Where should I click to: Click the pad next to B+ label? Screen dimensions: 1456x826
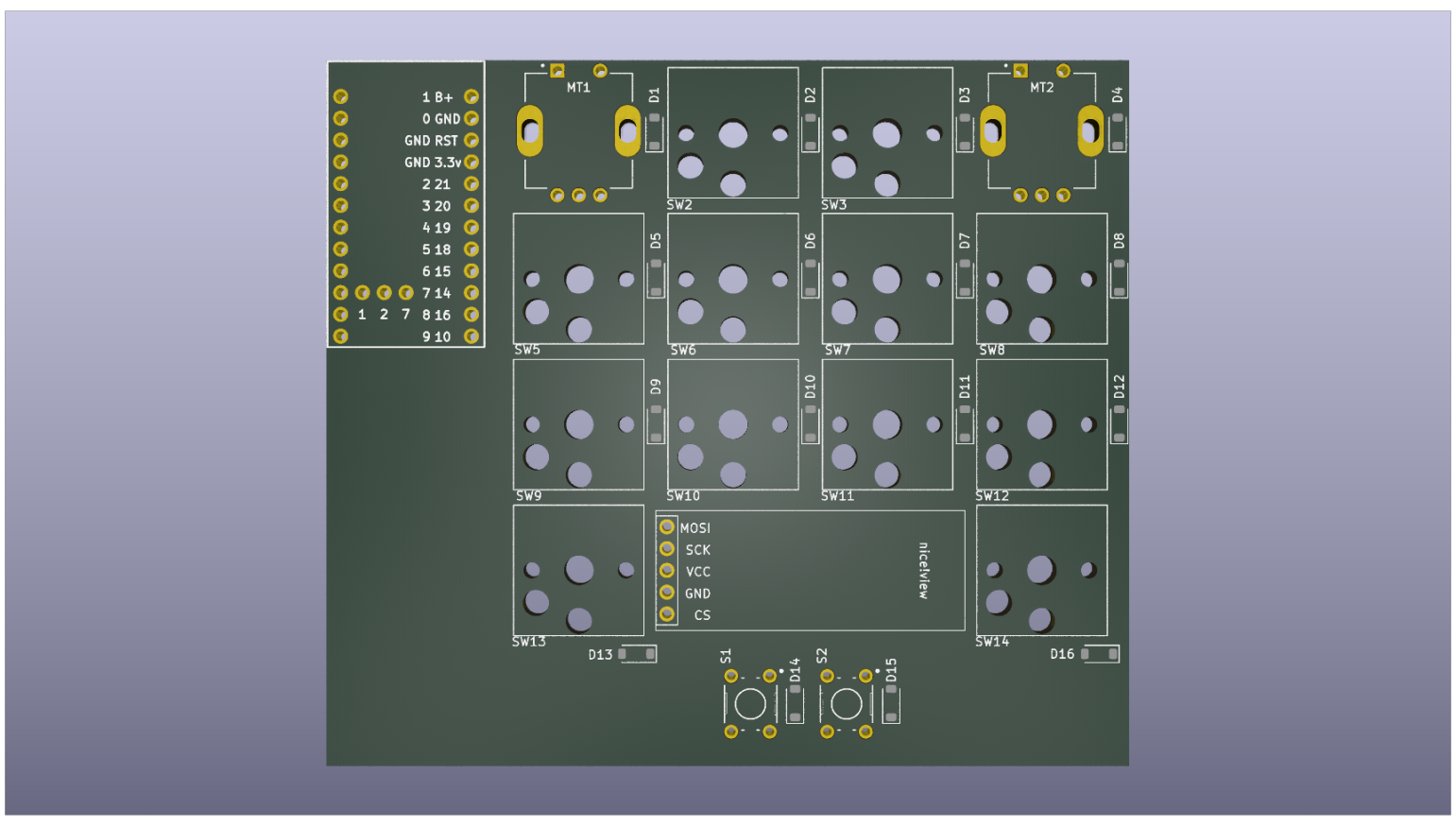471,96
